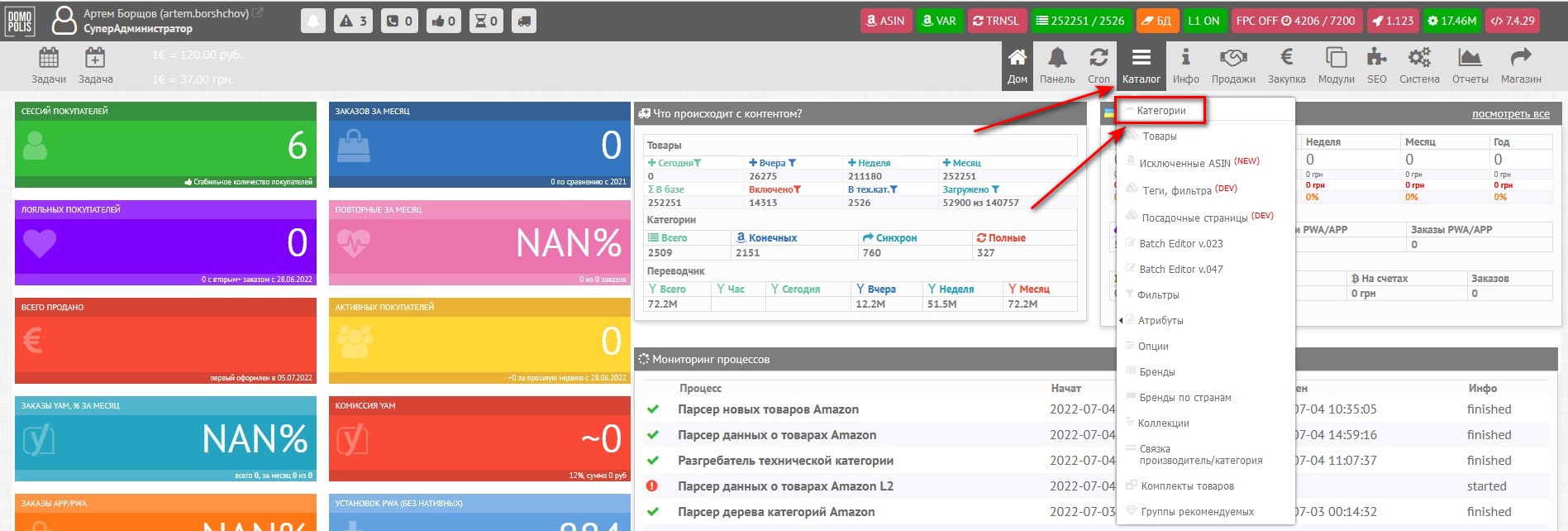The width and height of the screenshot is (1568, 531).
Task: Open the Система toolbar dropdown
Action: [x=1419, y=65]
